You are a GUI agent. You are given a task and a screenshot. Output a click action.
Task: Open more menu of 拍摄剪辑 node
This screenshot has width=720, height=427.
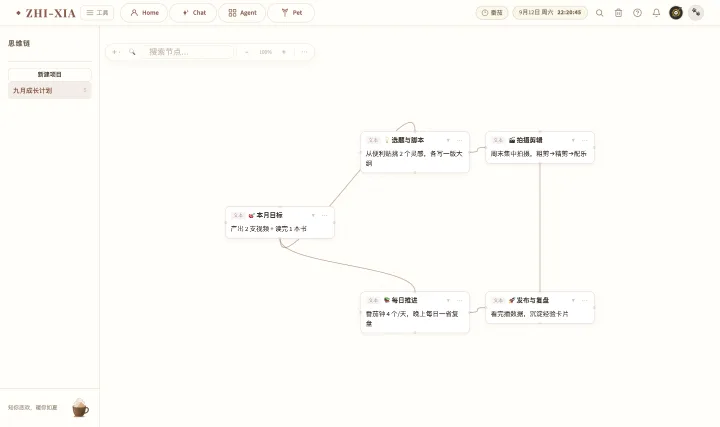tap(585, 140)
